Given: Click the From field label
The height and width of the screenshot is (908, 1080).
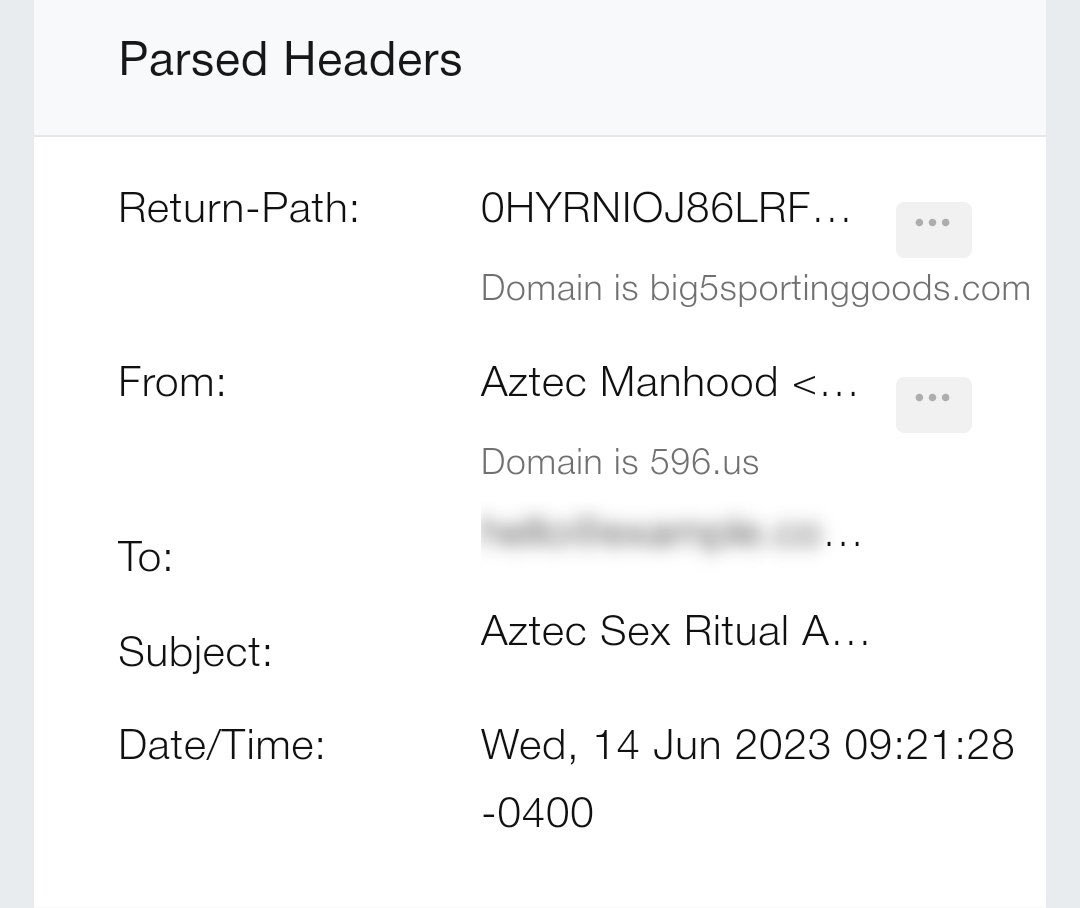Looking at the screenshot, I should 172,382.
